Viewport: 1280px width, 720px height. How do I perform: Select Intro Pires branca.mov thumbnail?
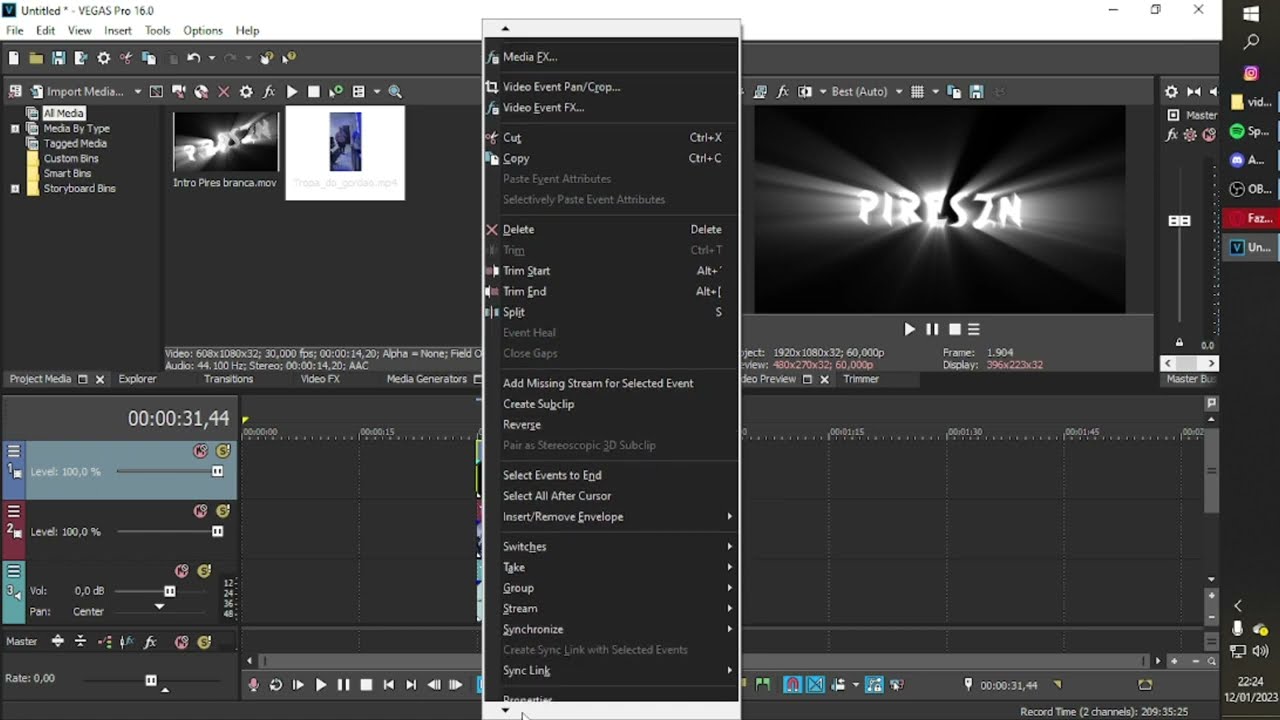[225, 142]
